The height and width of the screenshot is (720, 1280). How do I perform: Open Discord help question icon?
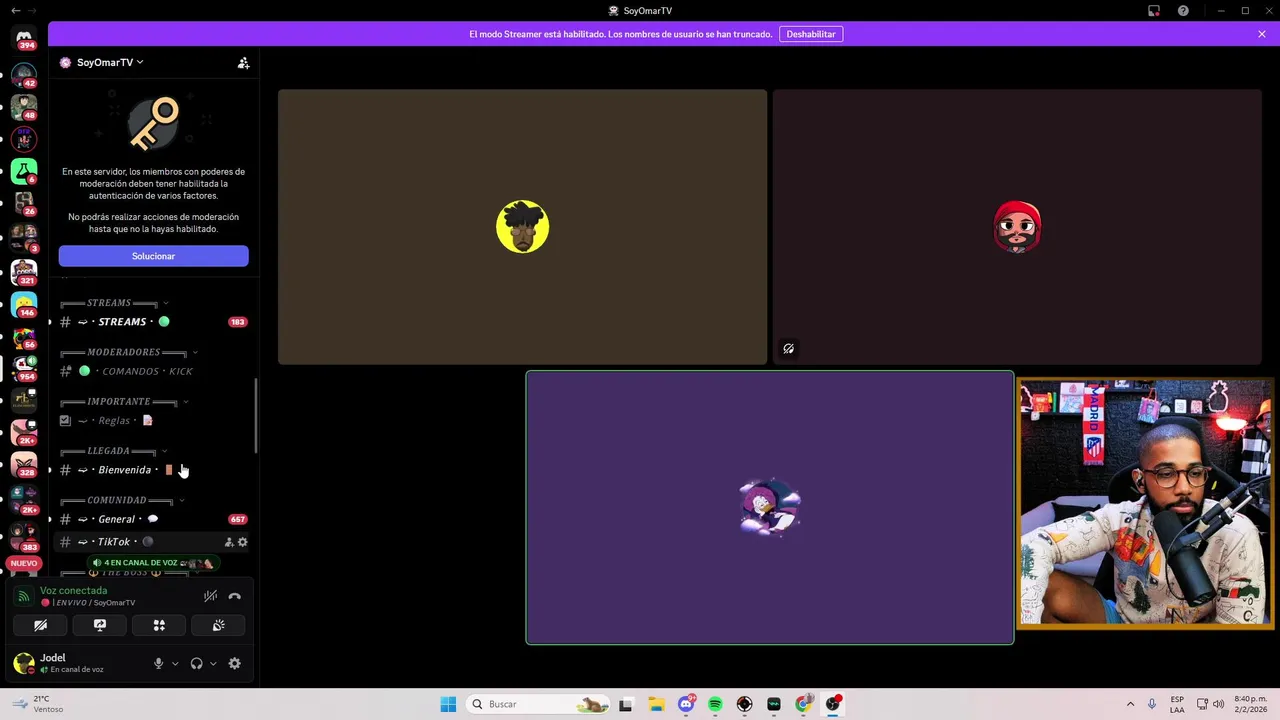click(x=1184, y=11)
